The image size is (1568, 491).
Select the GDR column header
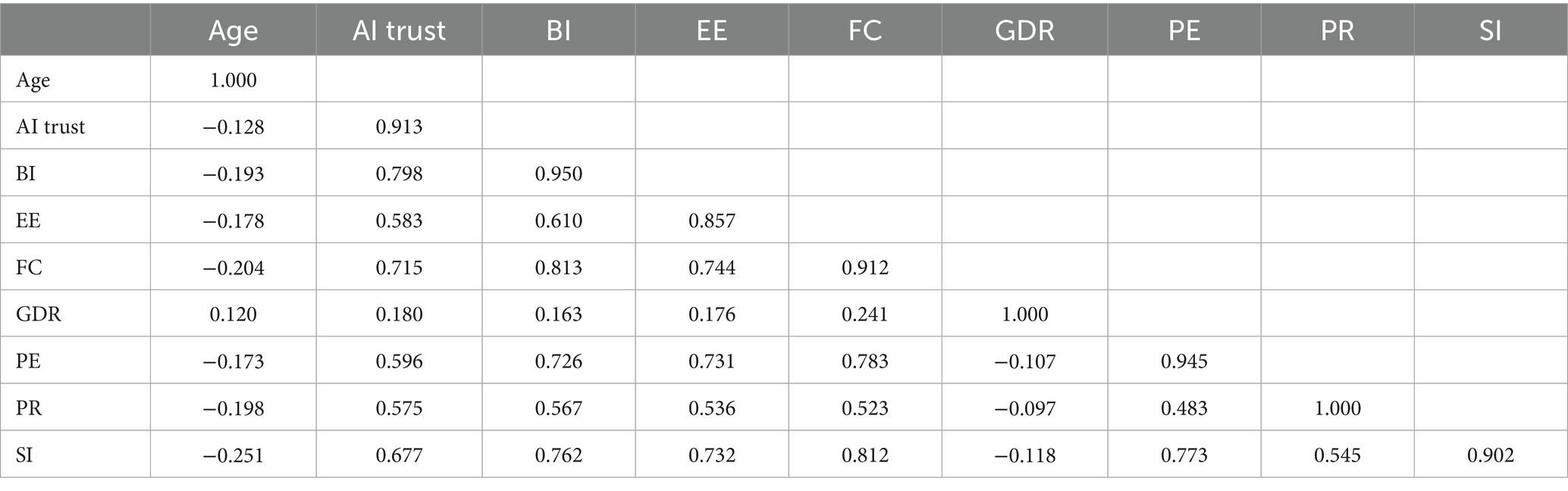[x=1024, y=30]
